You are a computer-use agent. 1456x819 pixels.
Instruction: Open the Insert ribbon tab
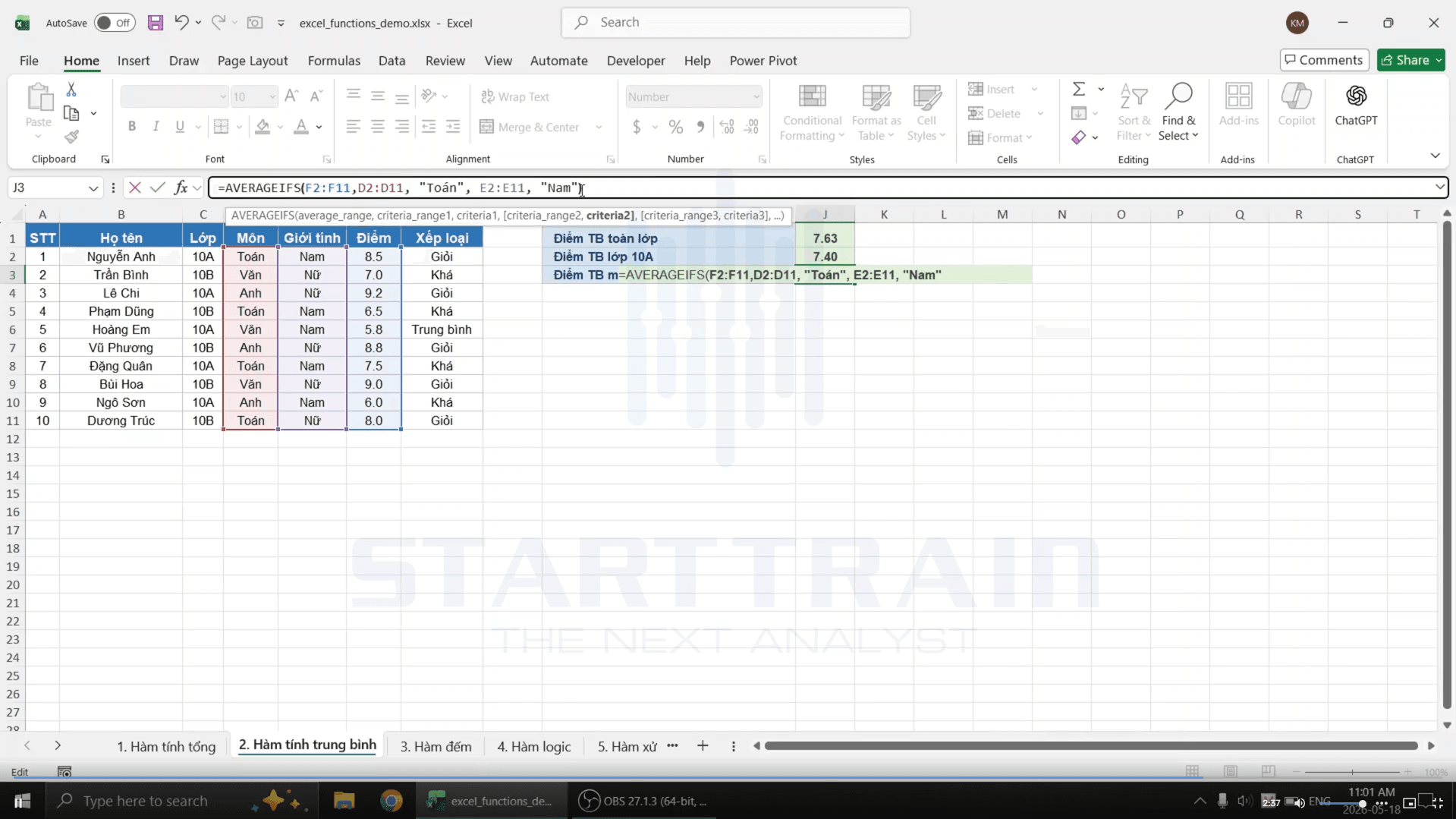point(134,61)
